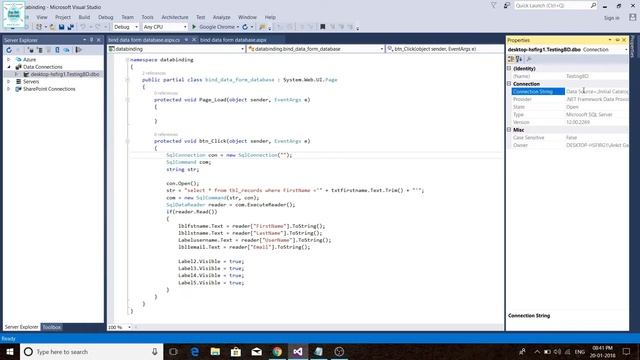Switch to Toolbox tab at bottom
This screenshot has width=640, height=360.
pyautogui.click(x=52, y=327)
